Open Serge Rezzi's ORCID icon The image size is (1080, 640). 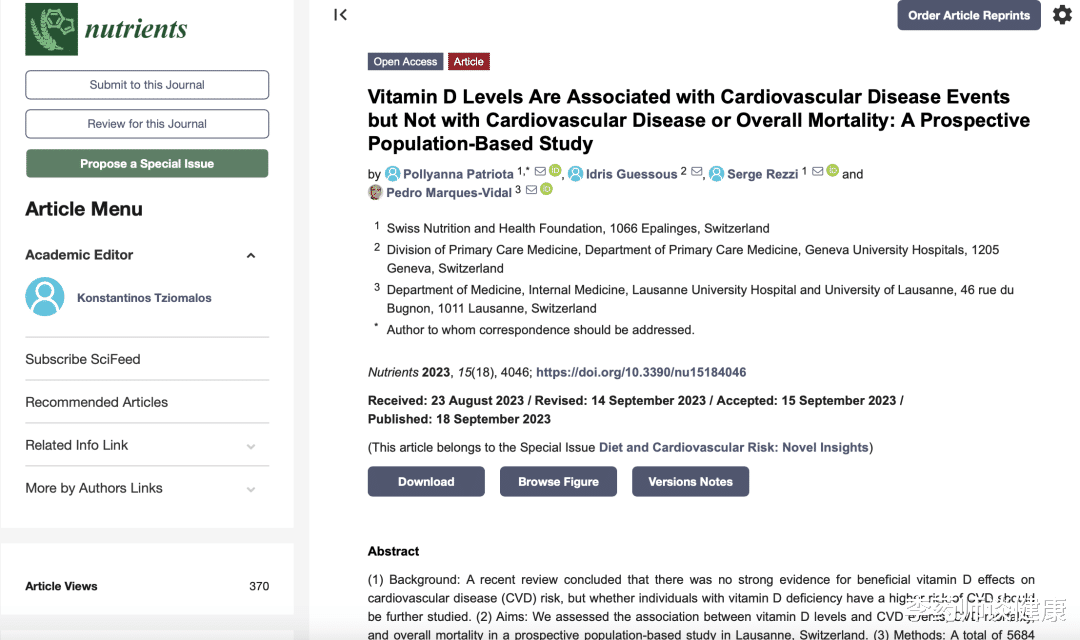[x=832, y=170]
